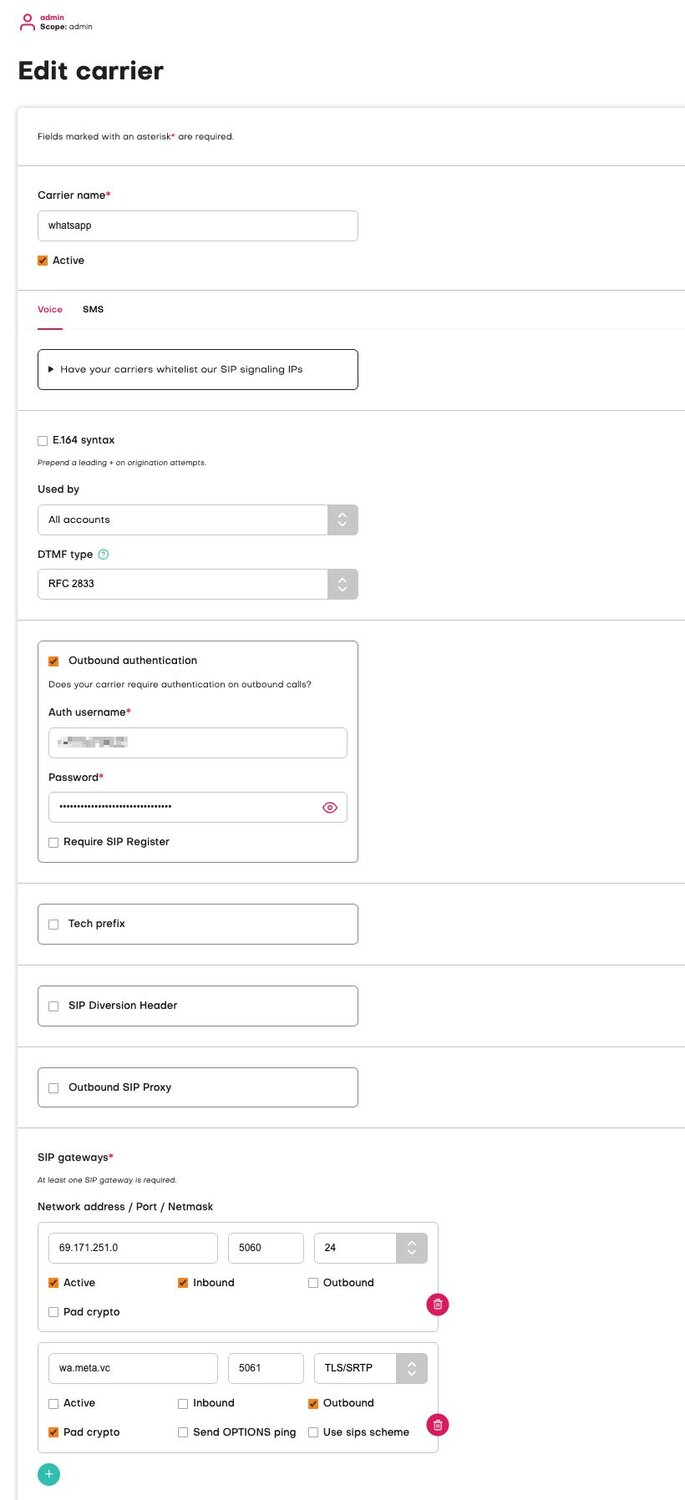Enable E.164 syntax checkbox
Screen dimensions: 685x1500
(43, 440)
